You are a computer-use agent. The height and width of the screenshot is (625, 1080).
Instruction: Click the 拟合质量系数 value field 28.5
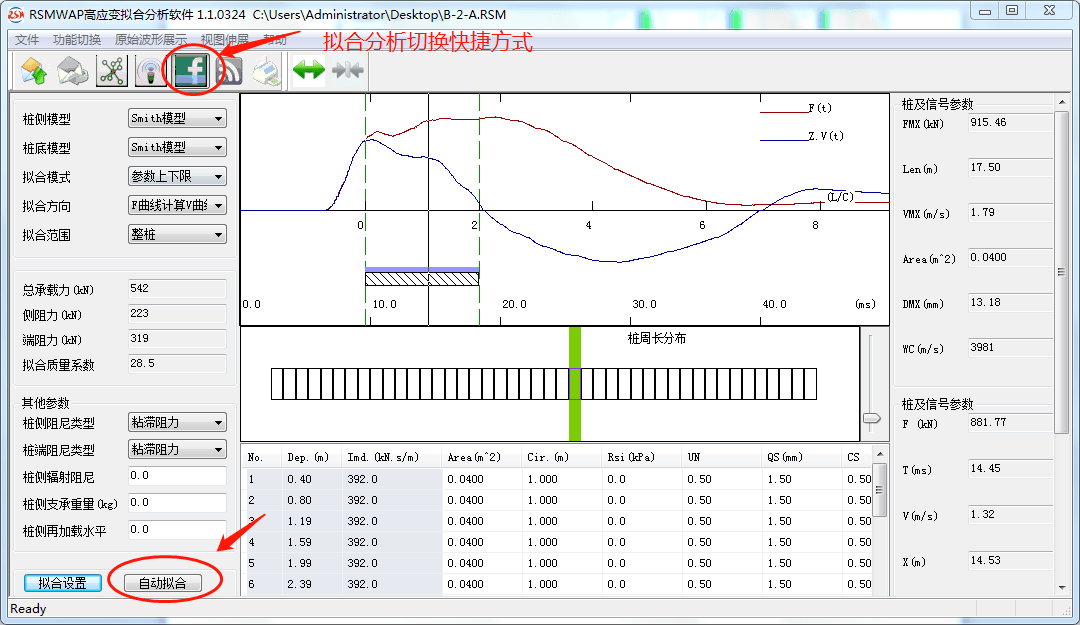[x=177, y=363]
